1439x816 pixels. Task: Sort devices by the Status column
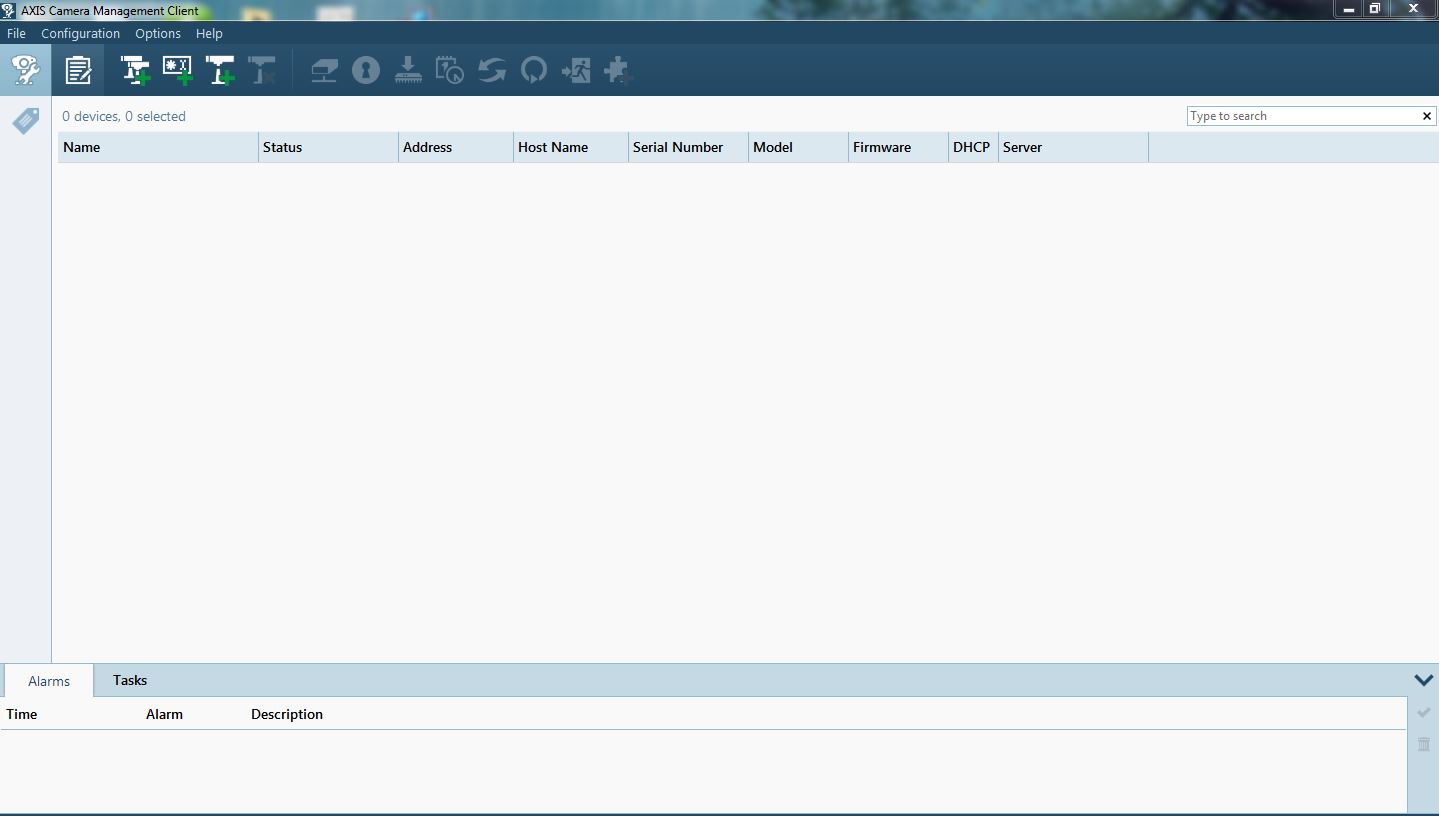(x=328, y=147)
